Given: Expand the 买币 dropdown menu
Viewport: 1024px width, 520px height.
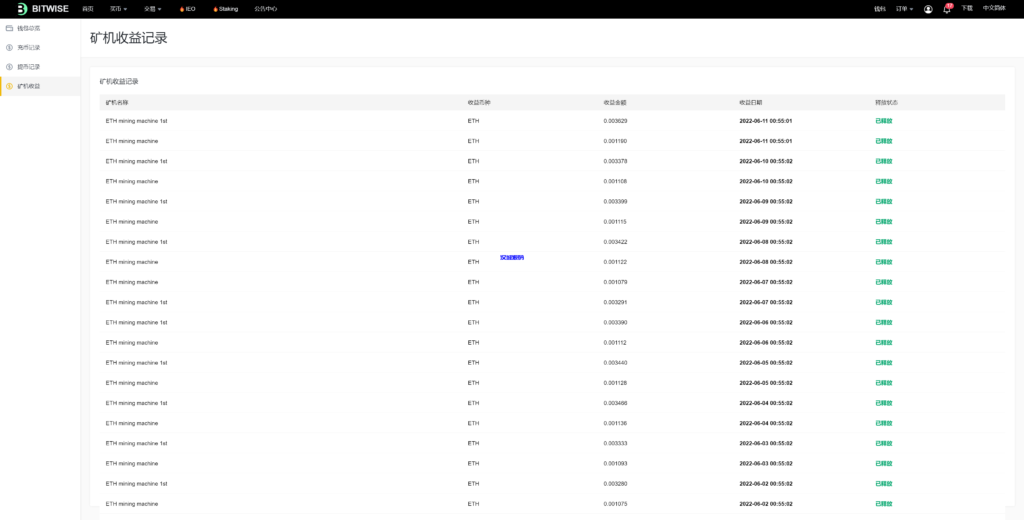Looking at the screenshot, I should point(118,9).
